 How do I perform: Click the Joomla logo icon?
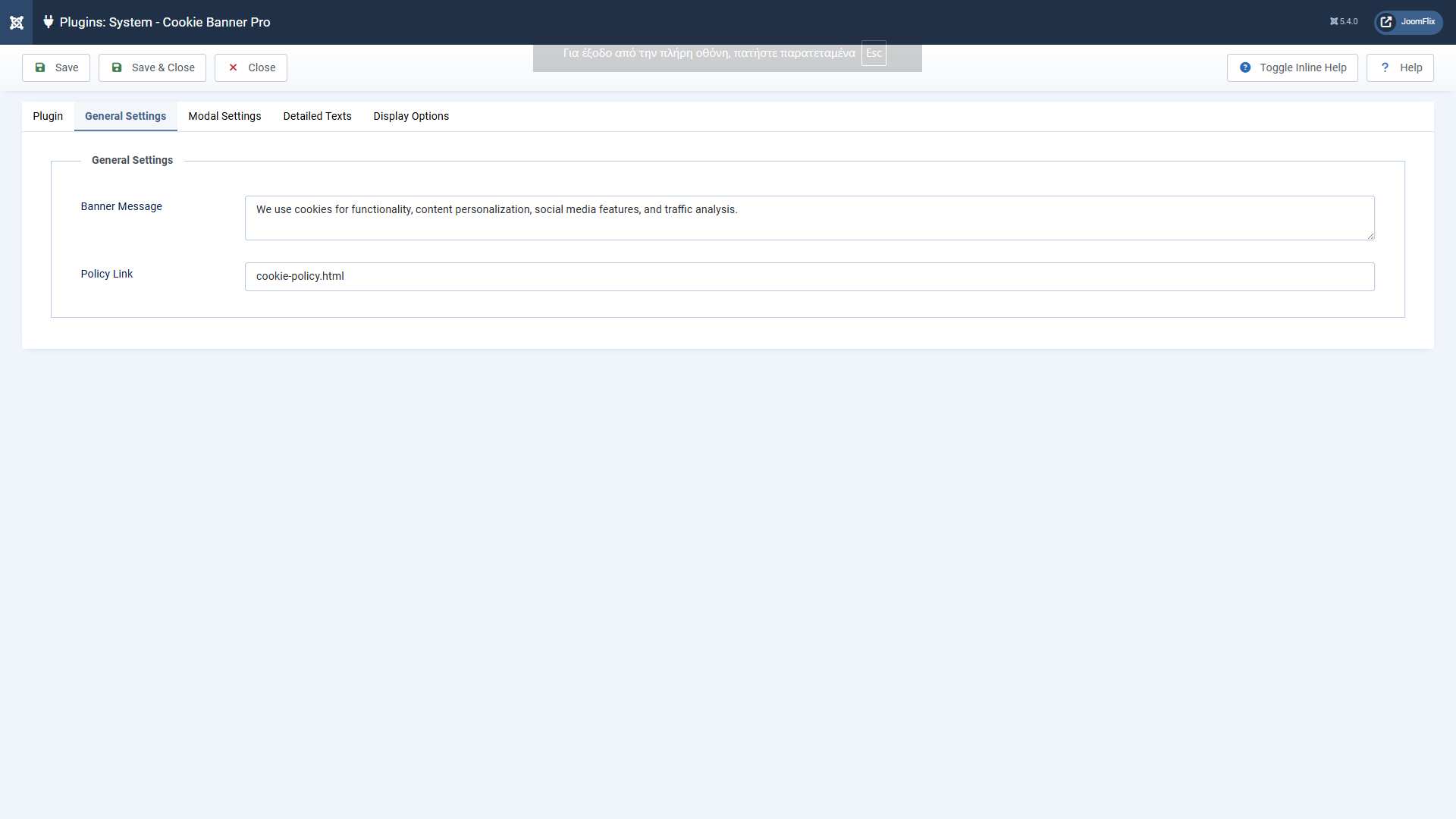[16, 22]
